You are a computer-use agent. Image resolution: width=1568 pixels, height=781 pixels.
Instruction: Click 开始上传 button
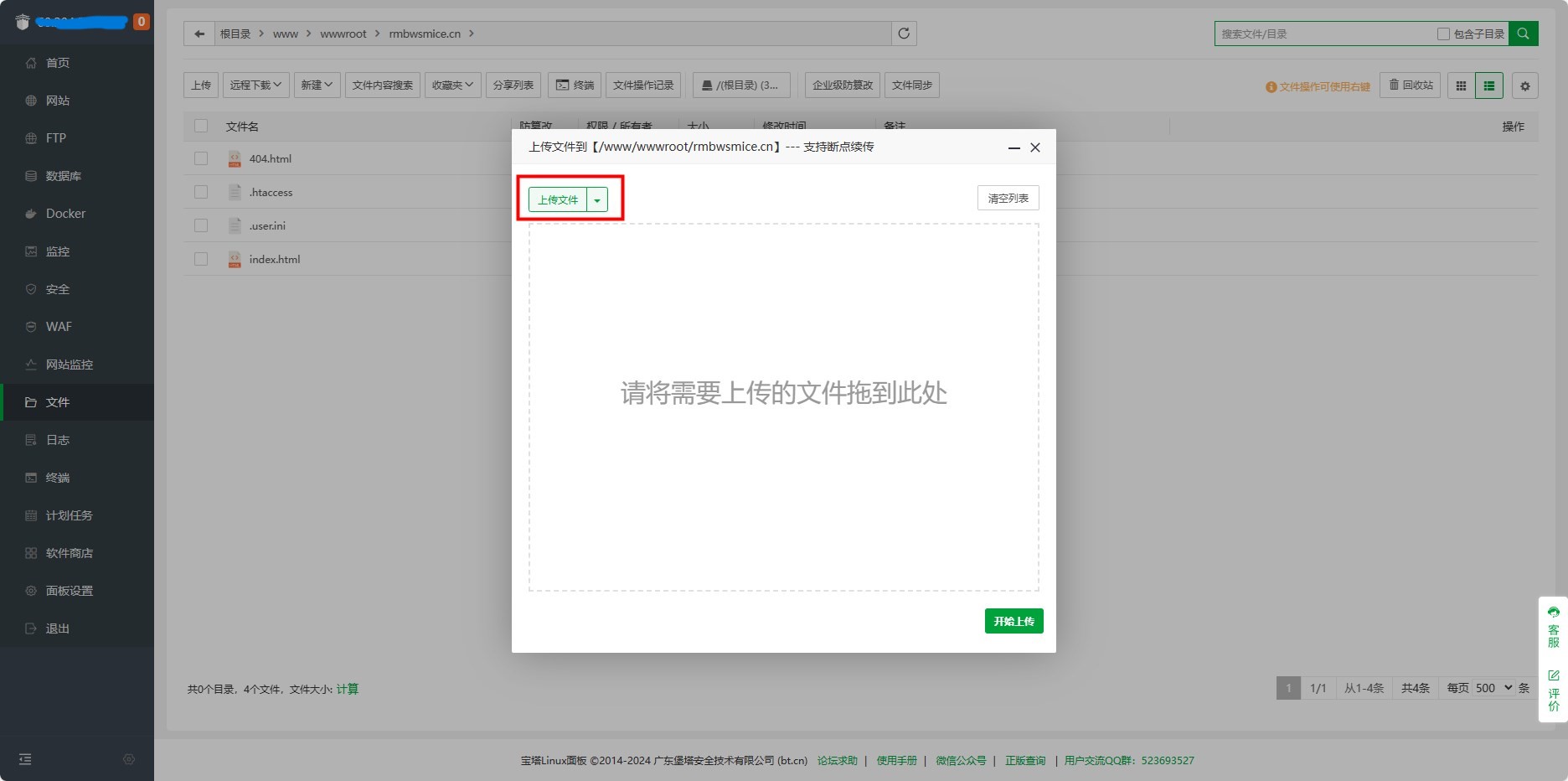point(1014,621)
